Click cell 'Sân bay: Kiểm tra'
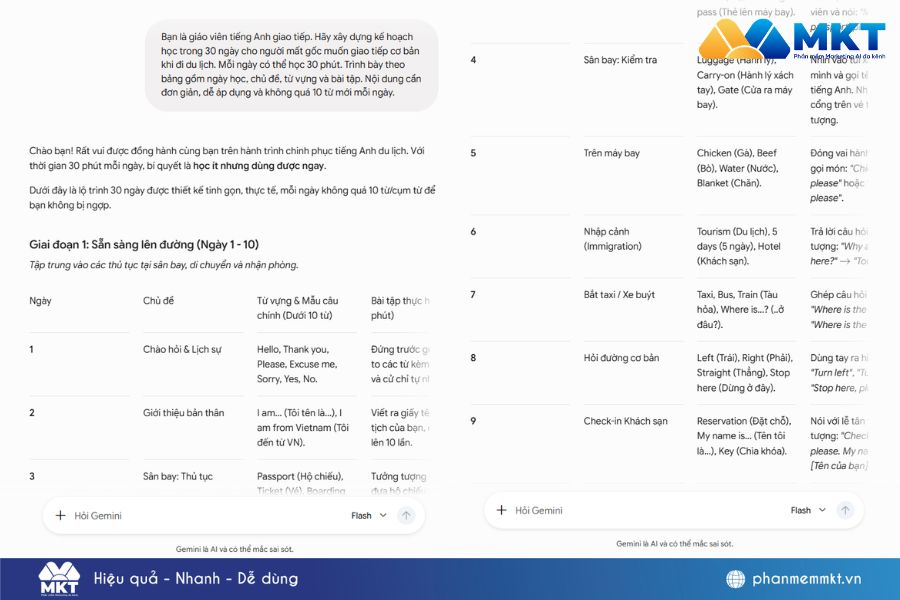 point(620,60)
